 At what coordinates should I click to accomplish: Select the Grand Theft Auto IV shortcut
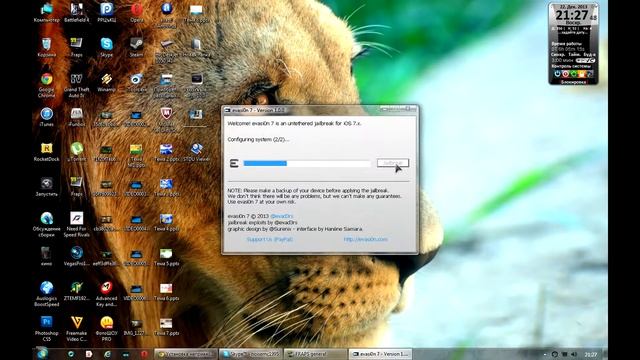(76, 85)
